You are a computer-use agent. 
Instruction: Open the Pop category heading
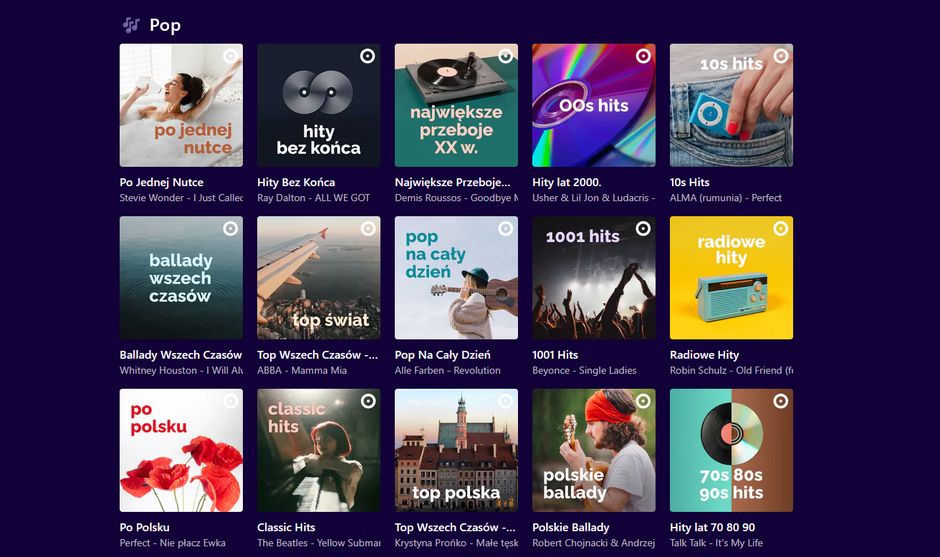[x=165, y=25]
